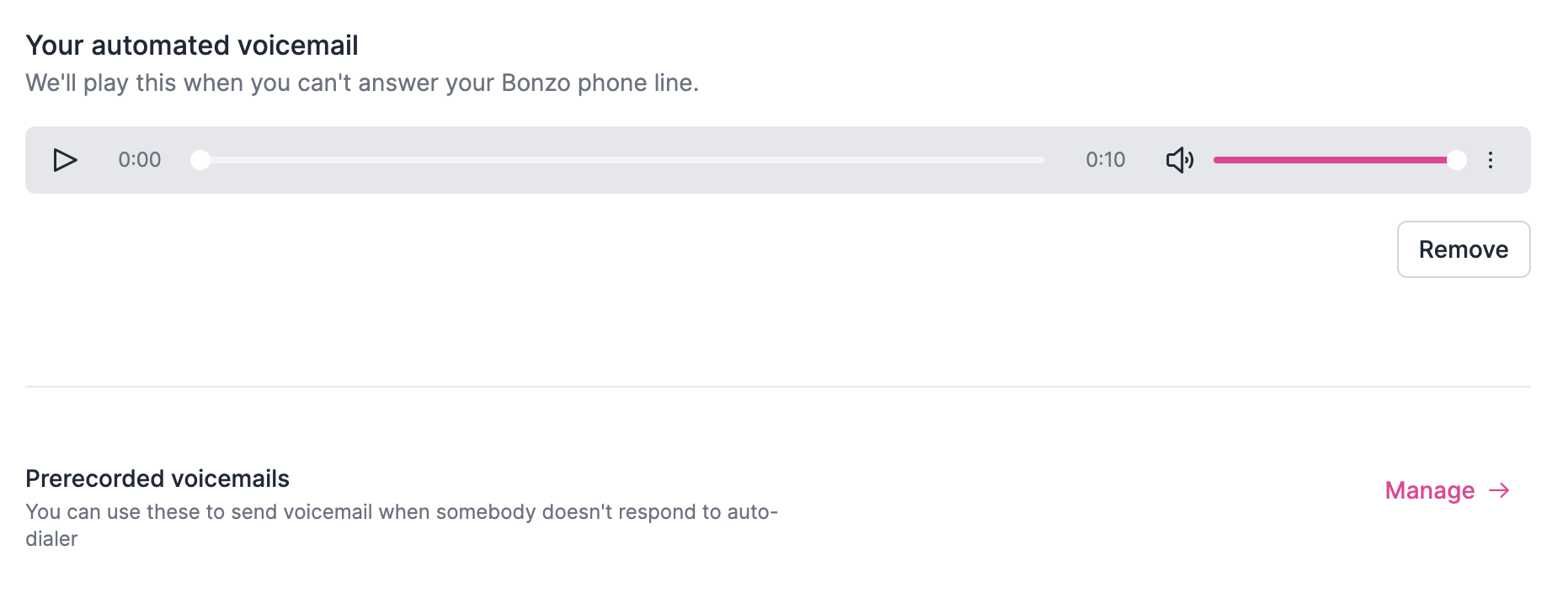Click the volume speaker symbol to adjust sound

click(x=1179, y=159)
